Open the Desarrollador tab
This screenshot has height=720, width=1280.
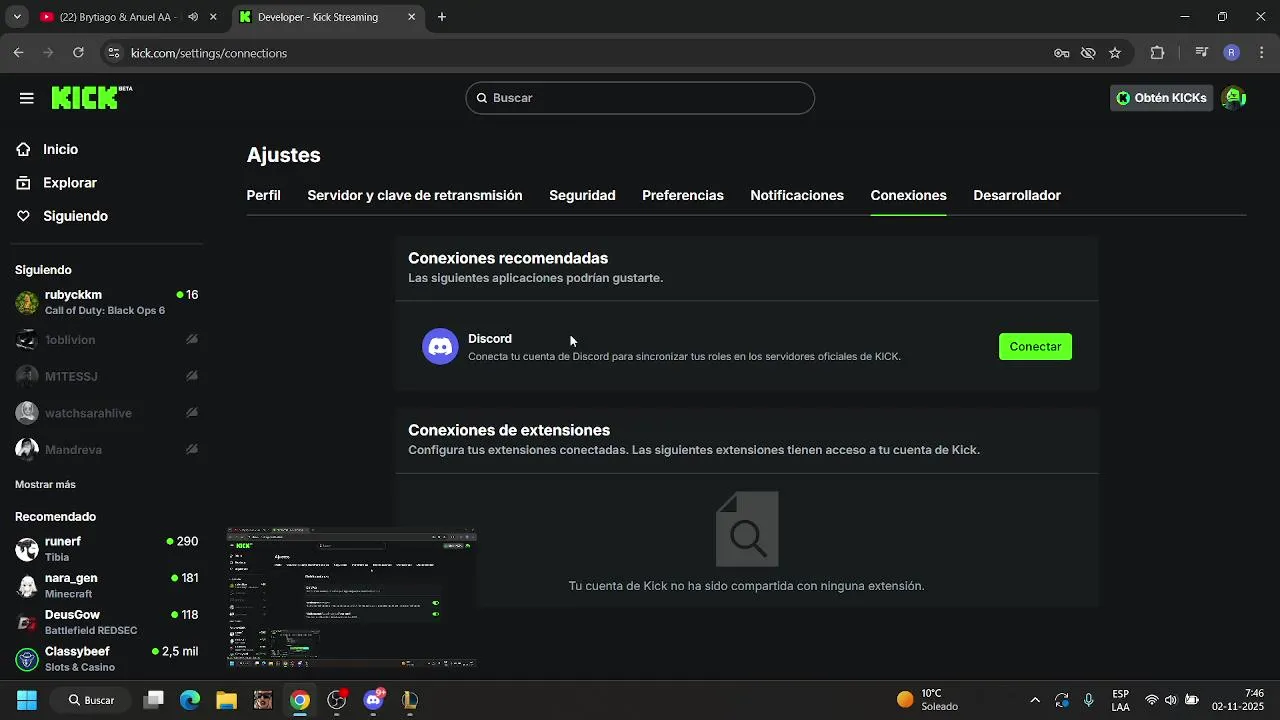pyautogui.click(x=1017, y=196)
